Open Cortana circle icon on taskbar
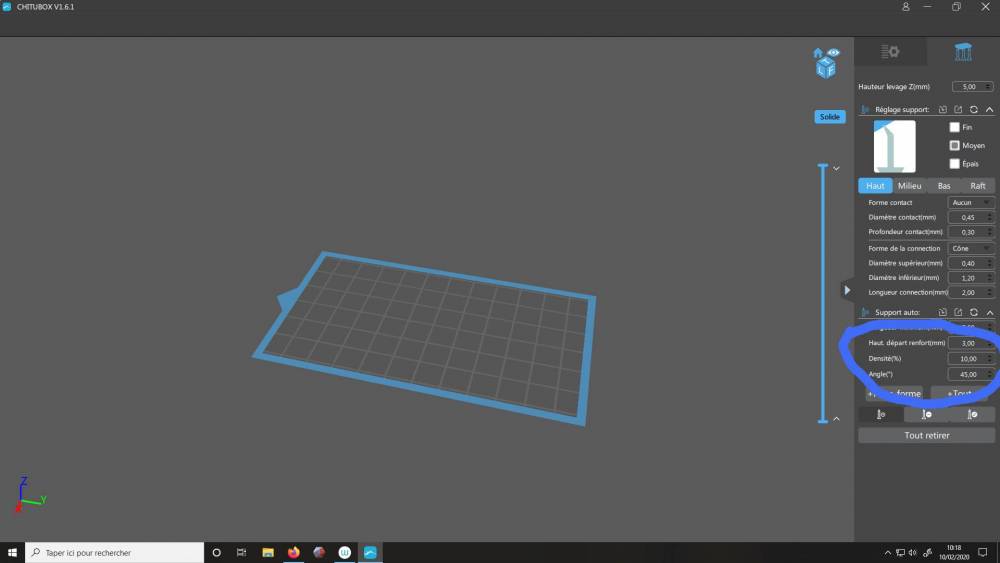 (x=216, y=553)
